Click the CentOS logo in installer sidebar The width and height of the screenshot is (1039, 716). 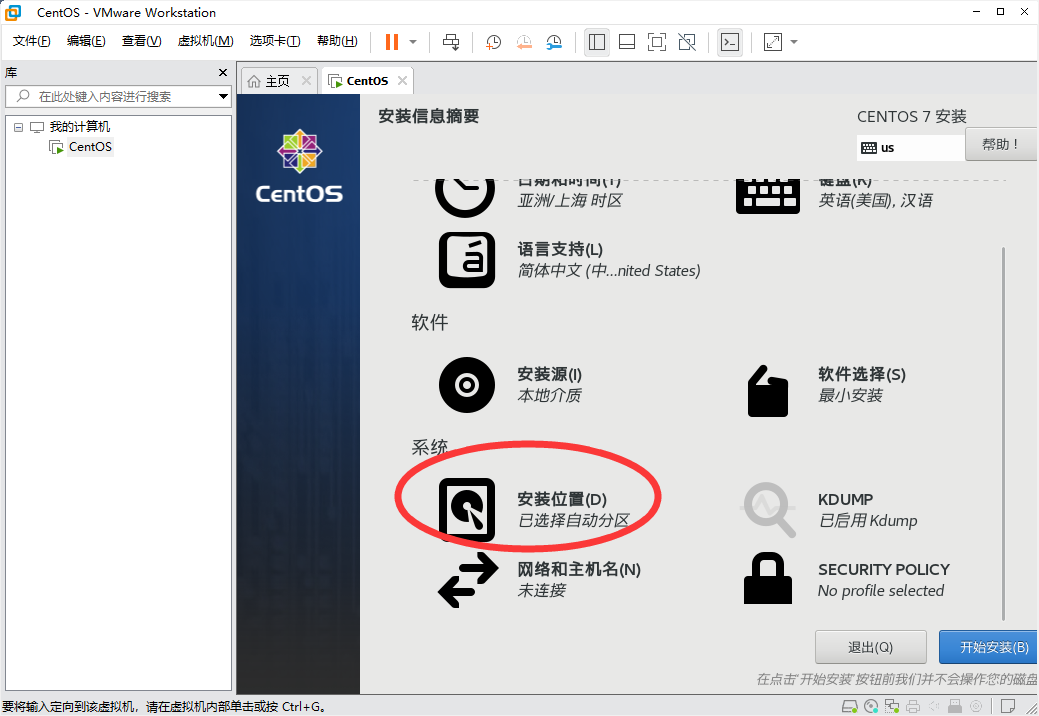coord(299,166)
